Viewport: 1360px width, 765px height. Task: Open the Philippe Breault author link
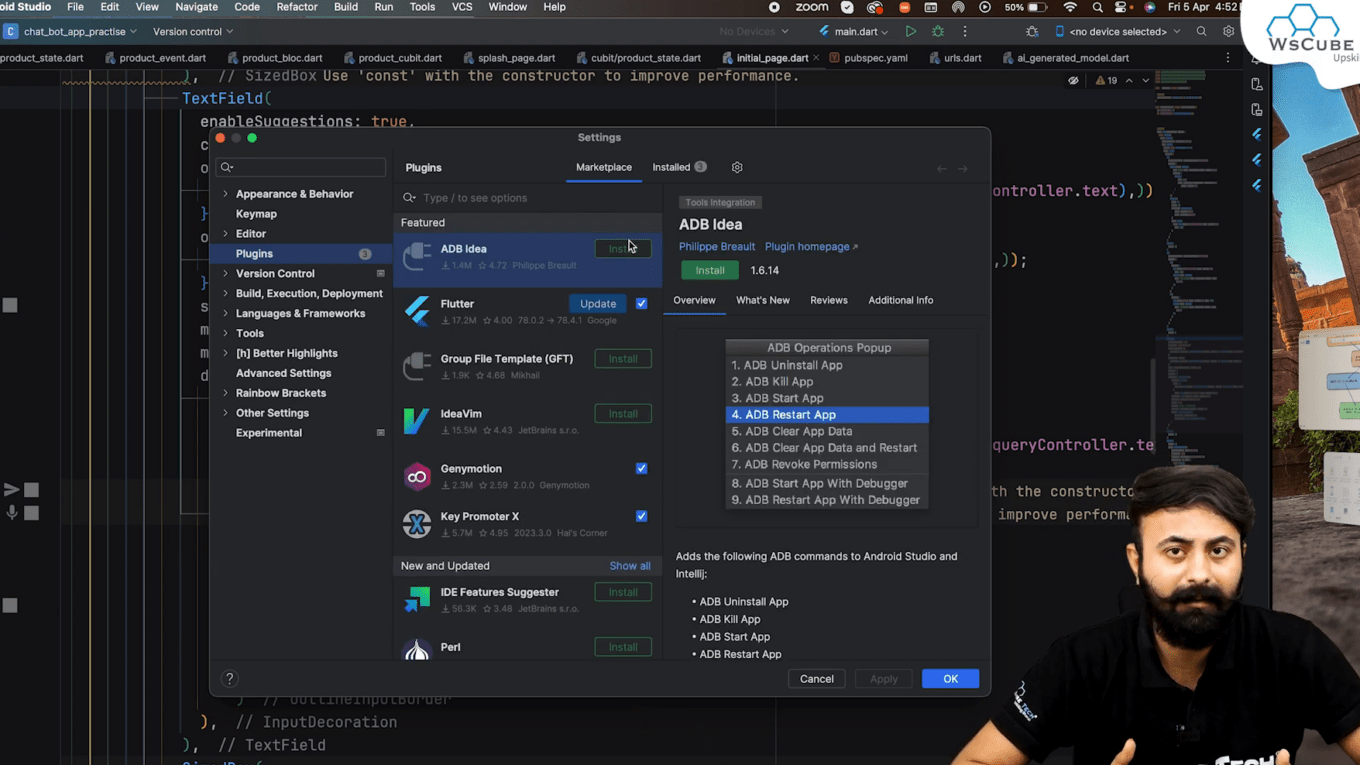click(717, 247)
